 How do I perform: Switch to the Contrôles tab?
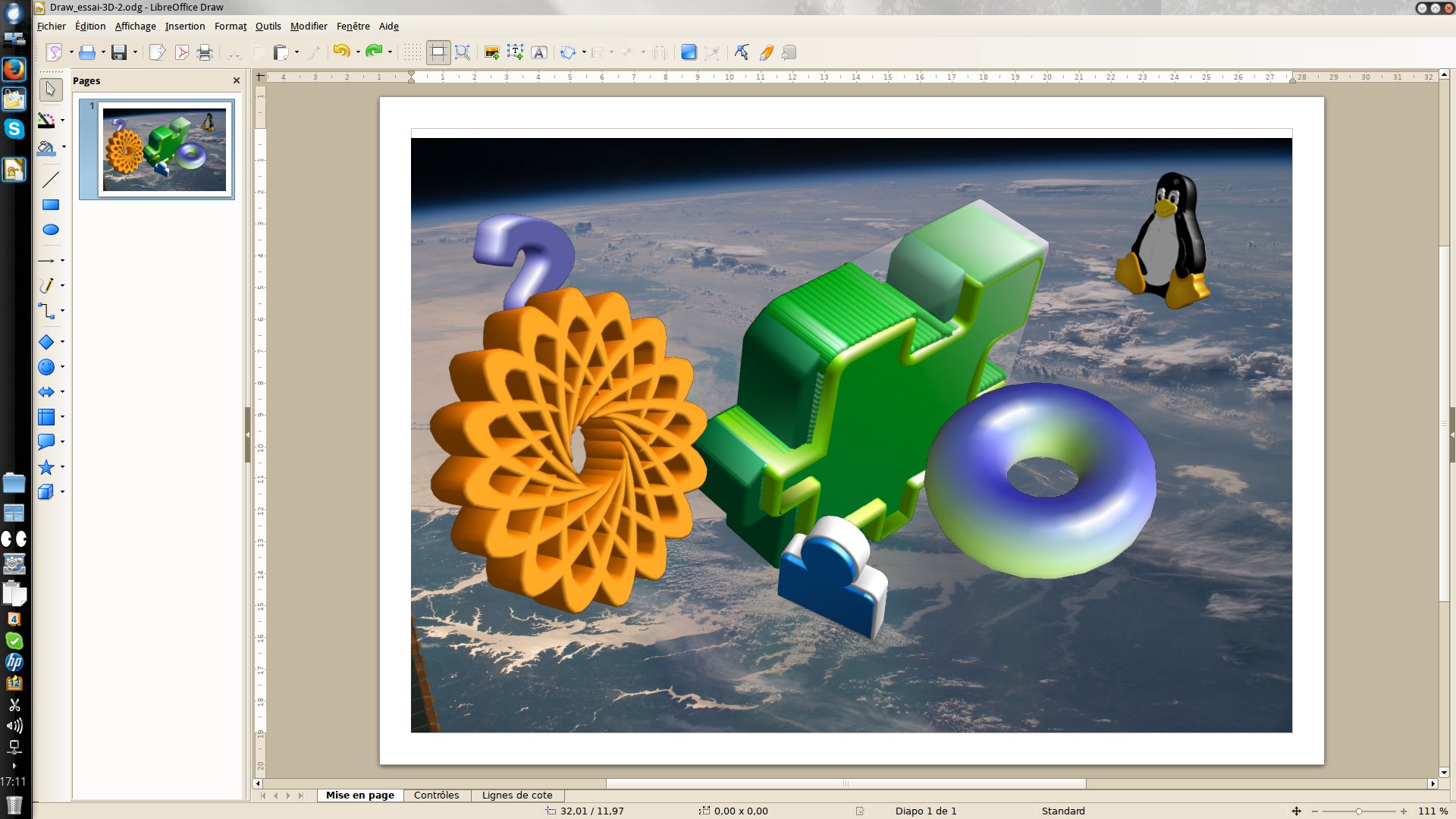(436, 795)
